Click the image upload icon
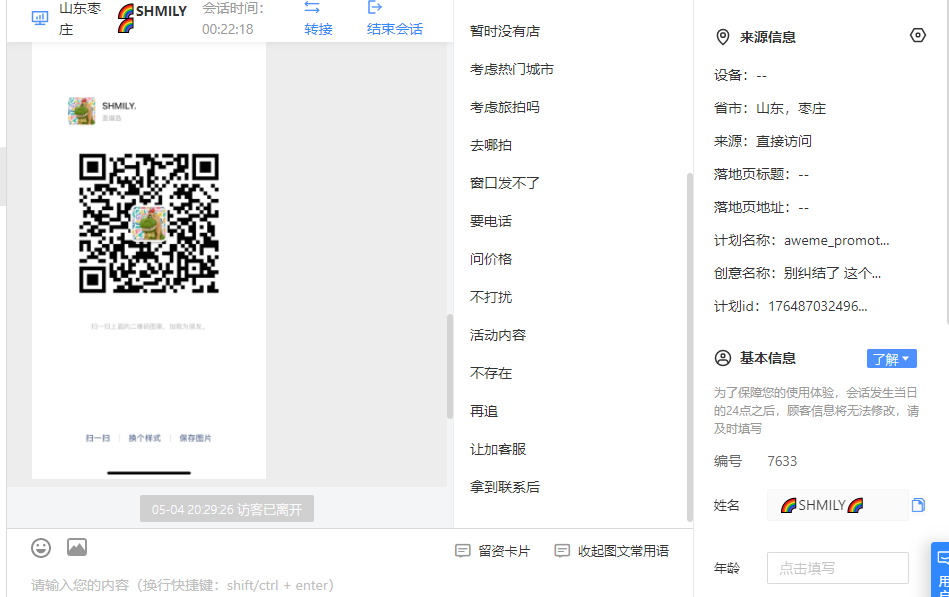This screenshot has height=597, width=949. pos(77,547)
